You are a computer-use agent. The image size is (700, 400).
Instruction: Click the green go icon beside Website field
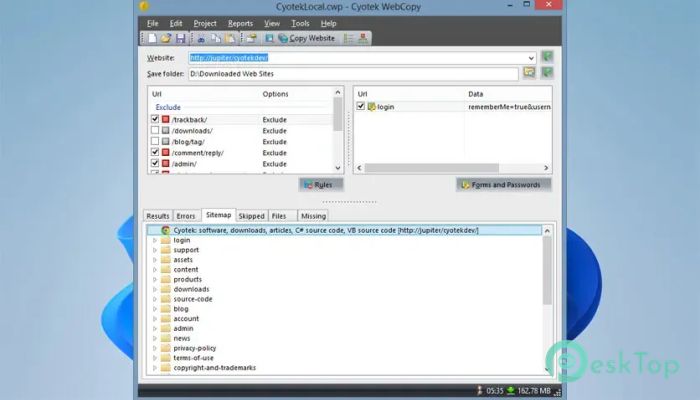tap(547, 57)
